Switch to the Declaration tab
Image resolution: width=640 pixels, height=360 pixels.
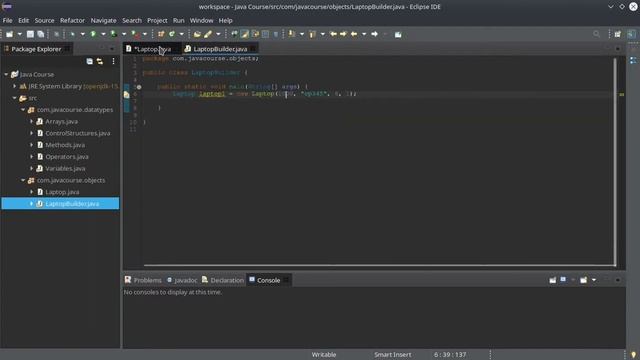click(x=223, y=280)
